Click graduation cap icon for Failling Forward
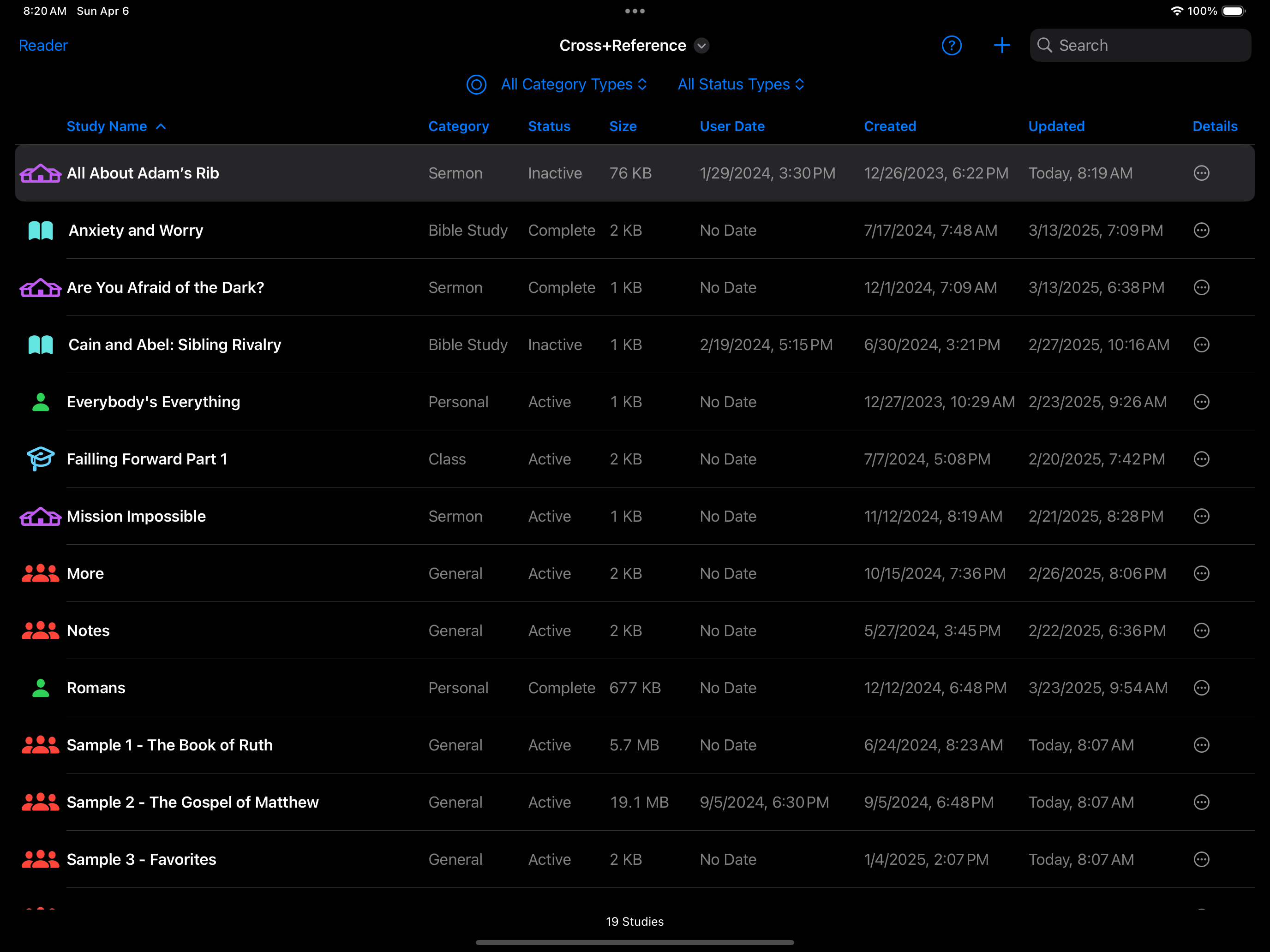Viewport: 1270px width, 952px height. click(40, 459)
